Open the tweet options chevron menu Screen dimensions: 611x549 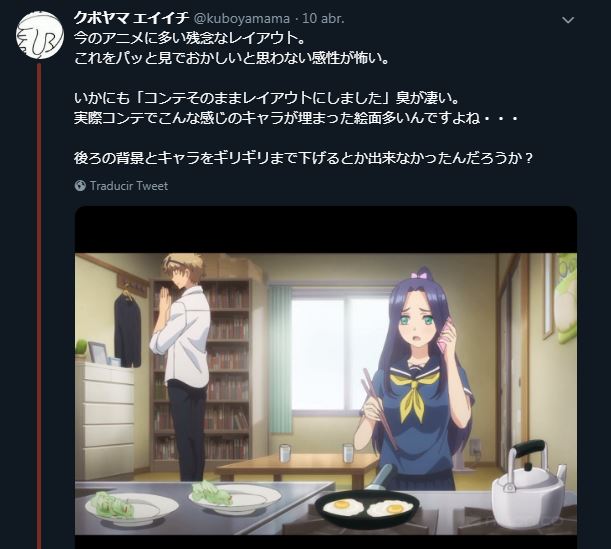pos(568,20)
